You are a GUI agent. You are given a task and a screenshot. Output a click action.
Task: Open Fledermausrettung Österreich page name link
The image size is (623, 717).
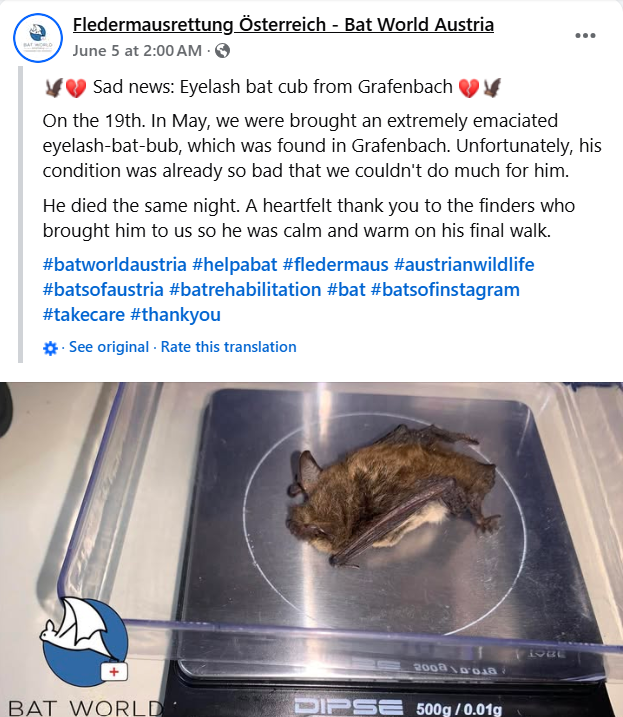click(283, 24)
